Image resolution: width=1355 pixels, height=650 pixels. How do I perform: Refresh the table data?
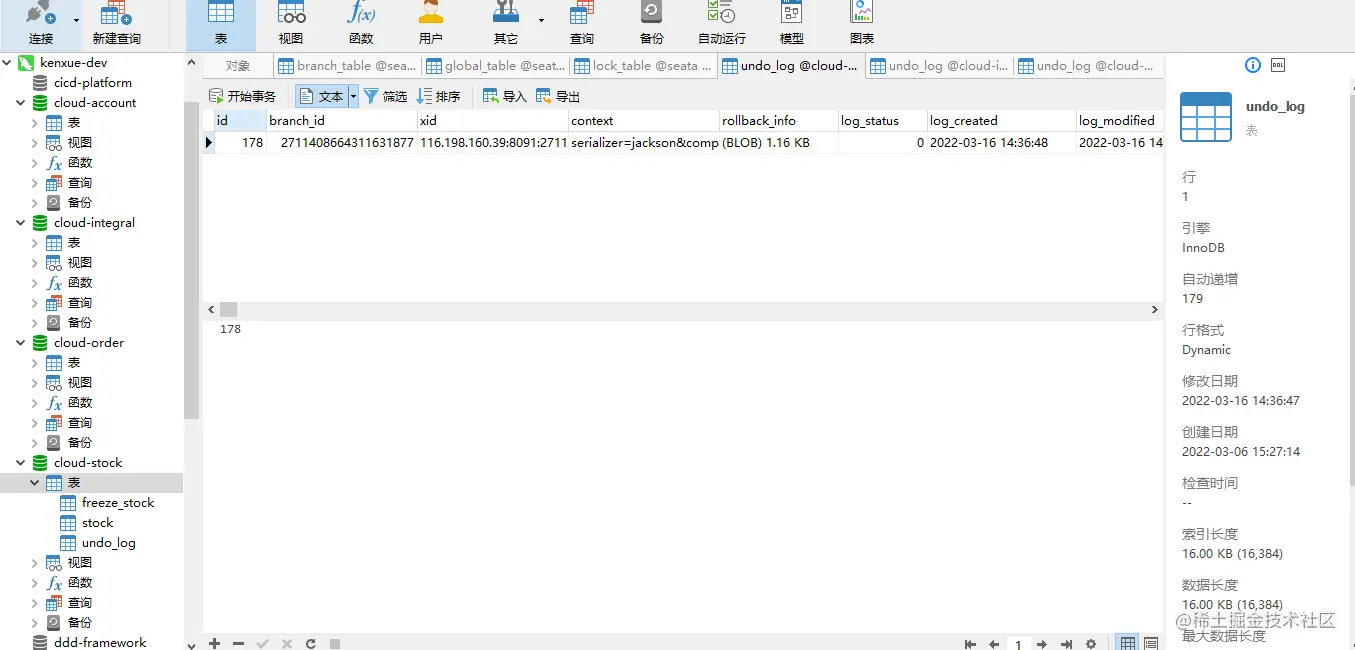coord(311,643)
